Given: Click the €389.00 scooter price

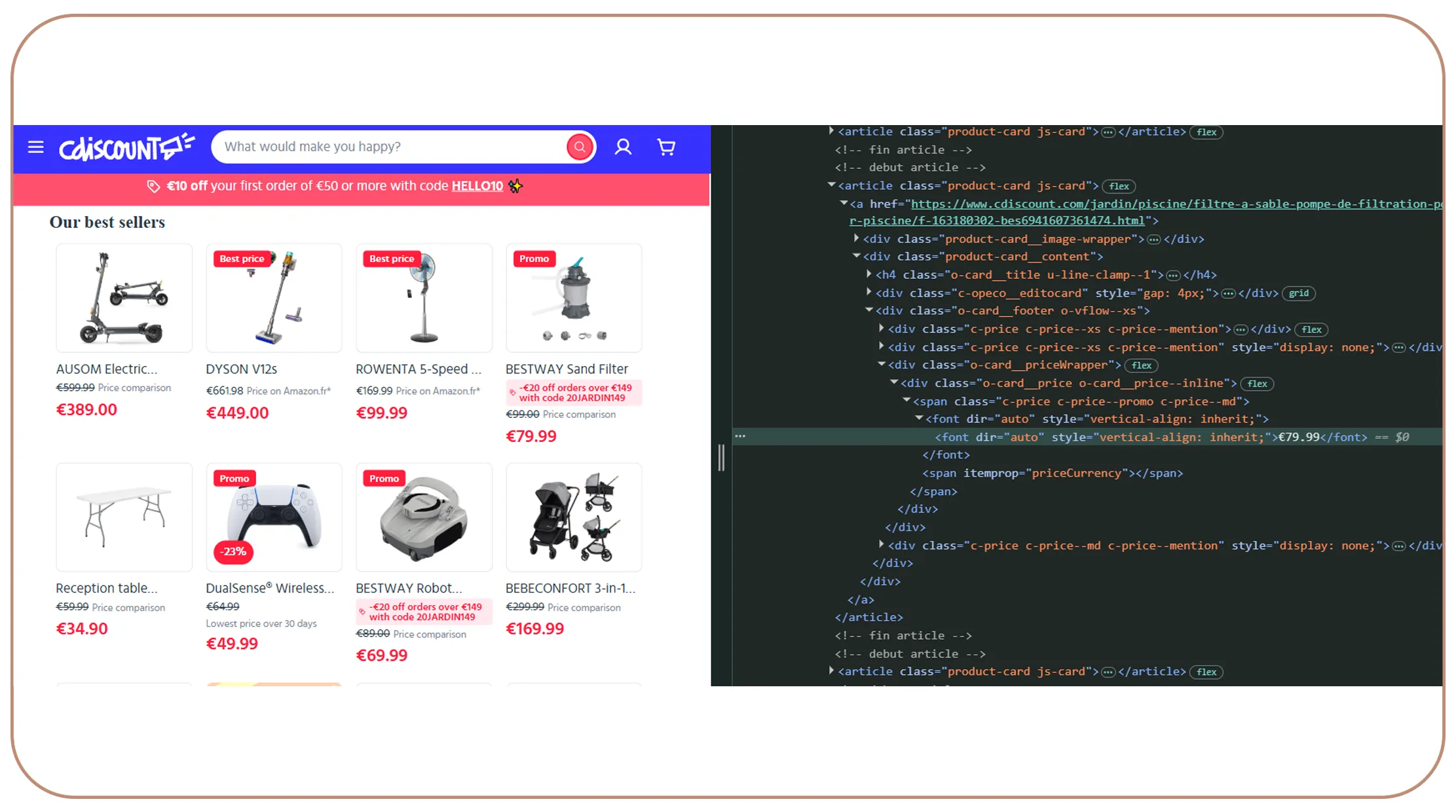Looking at the screenshot, I should pos(86,410).
